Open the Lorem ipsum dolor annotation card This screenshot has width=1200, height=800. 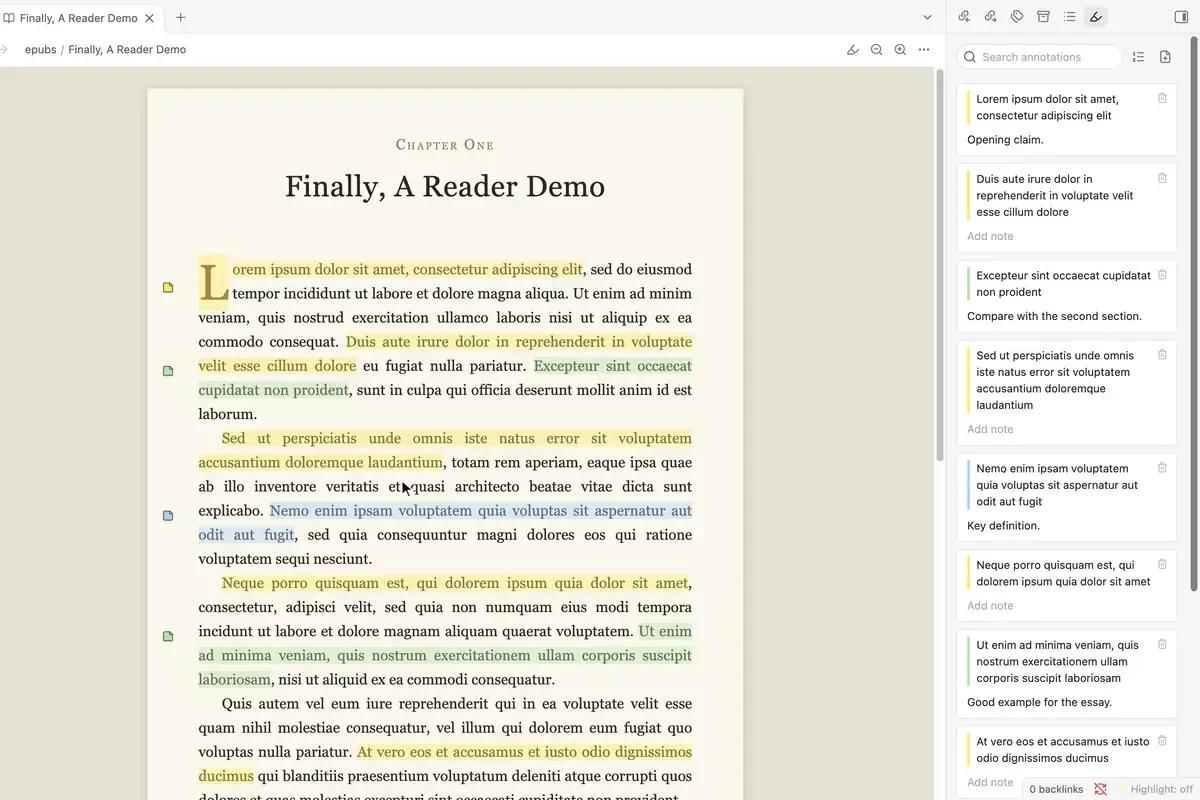1066,119
